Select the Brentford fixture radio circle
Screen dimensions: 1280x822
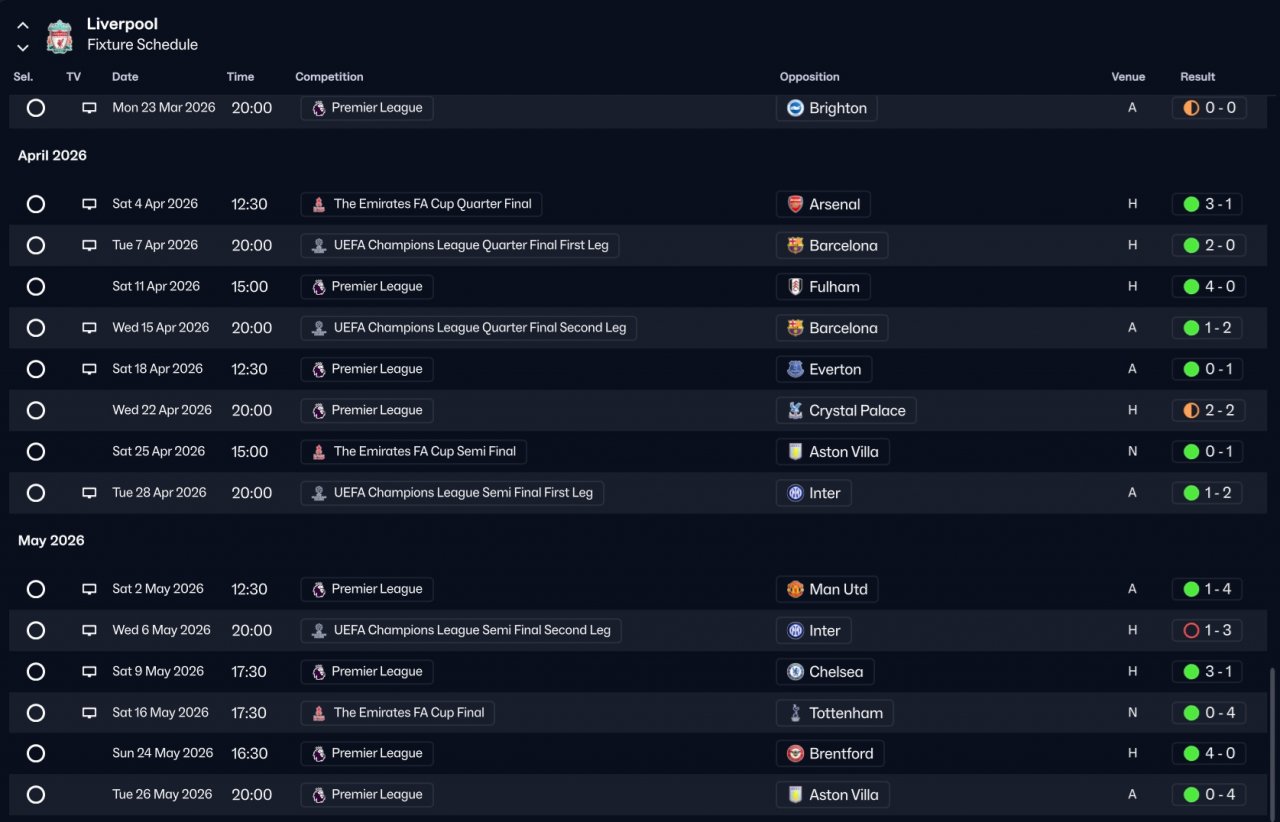point(36,754)
